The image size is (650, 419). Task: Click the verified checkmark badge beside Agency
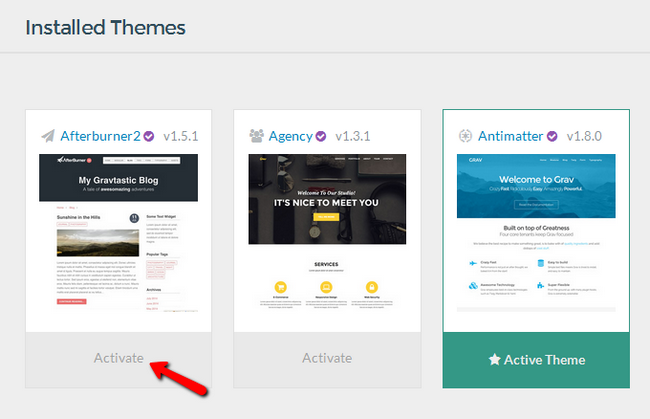322,136
